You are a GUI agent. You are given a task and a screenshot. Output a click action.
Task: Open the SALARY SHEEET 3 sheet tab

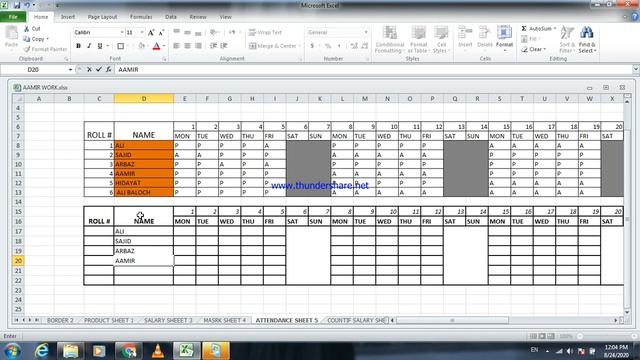click(x=168, y=320)
